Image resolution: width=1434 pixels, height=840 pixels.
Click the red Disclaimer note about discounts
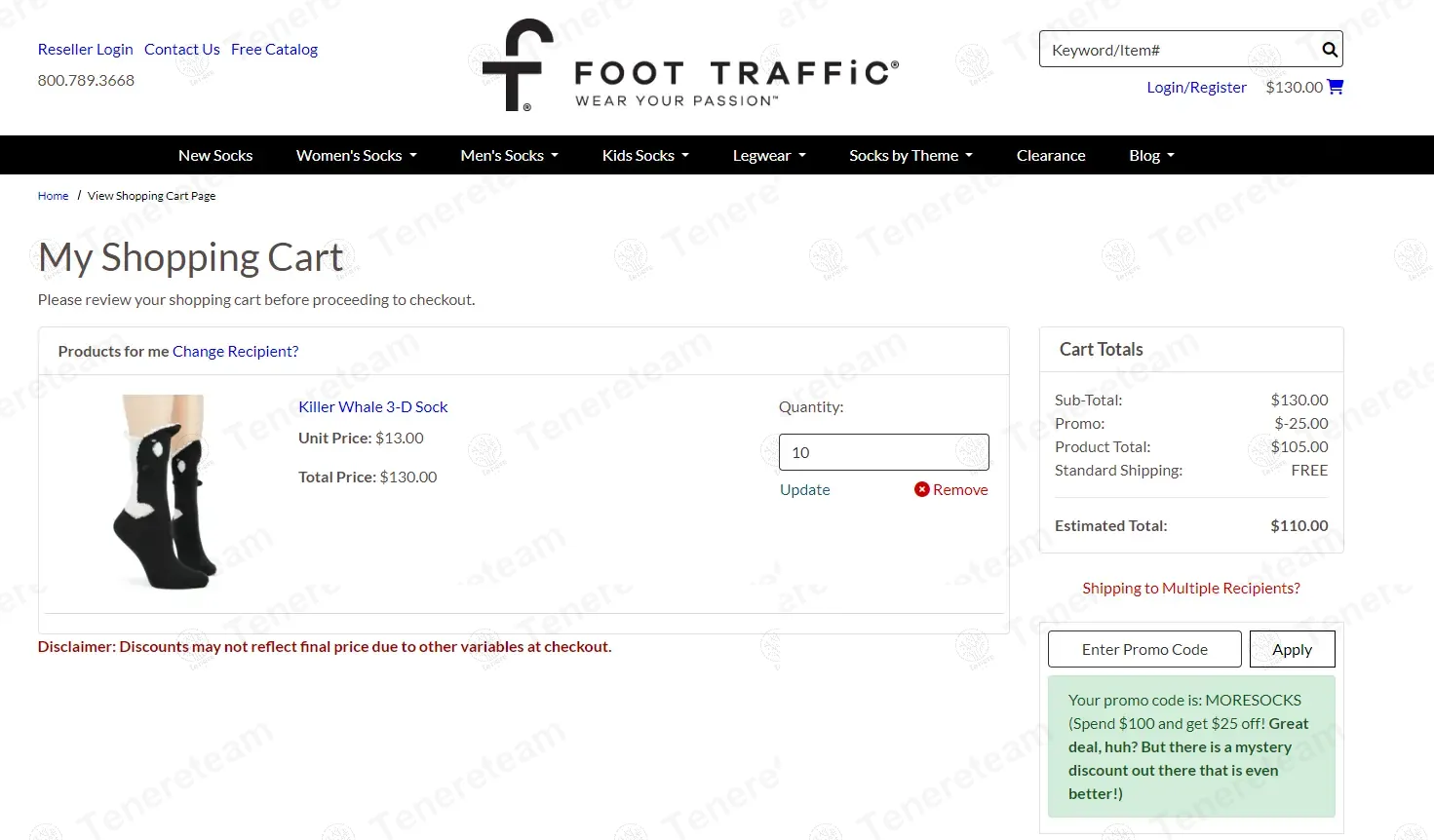(325, 646)
